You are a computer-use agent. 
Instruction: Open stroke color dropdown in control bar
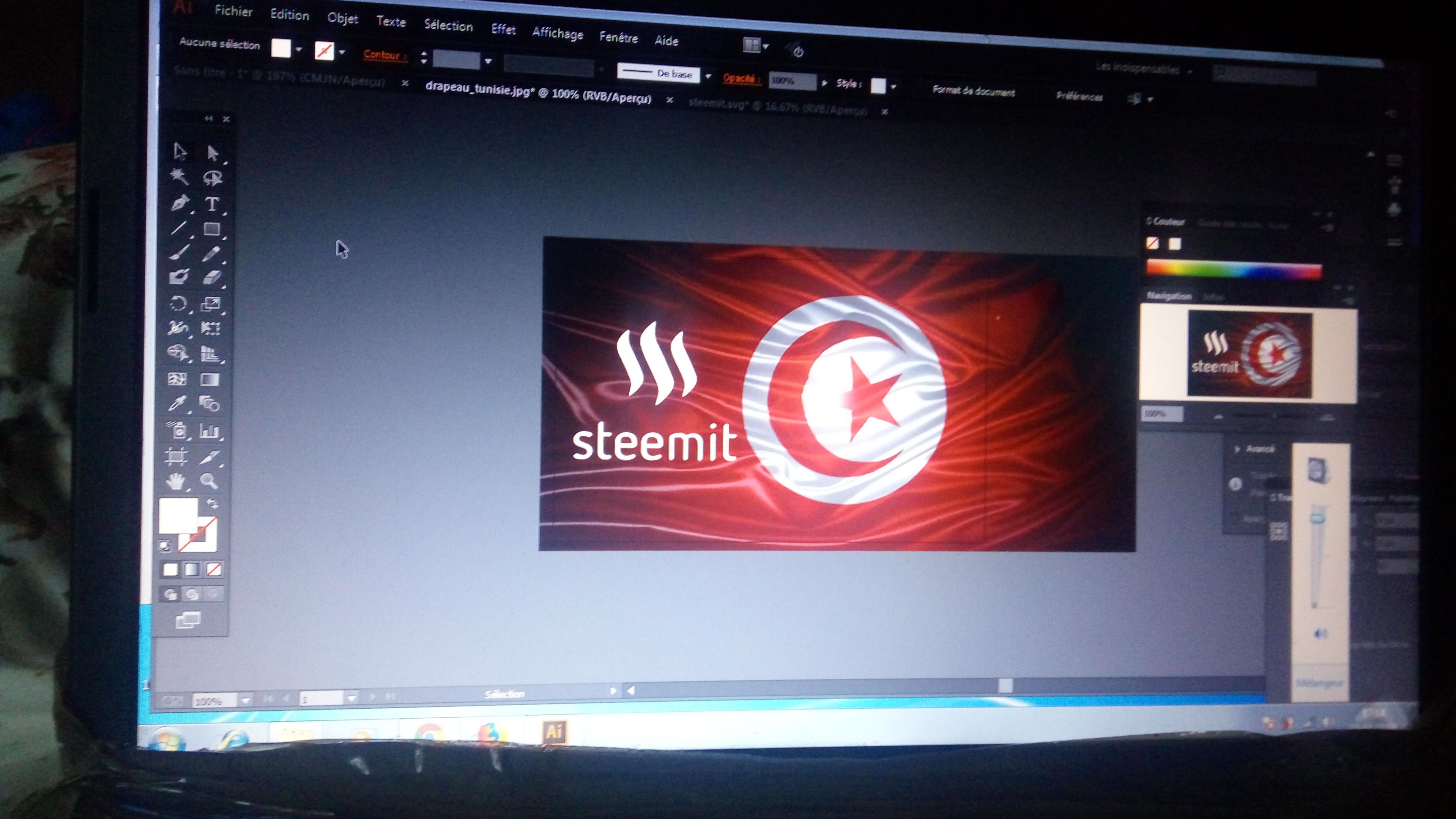pyautogui.click(x=342, y=52)
